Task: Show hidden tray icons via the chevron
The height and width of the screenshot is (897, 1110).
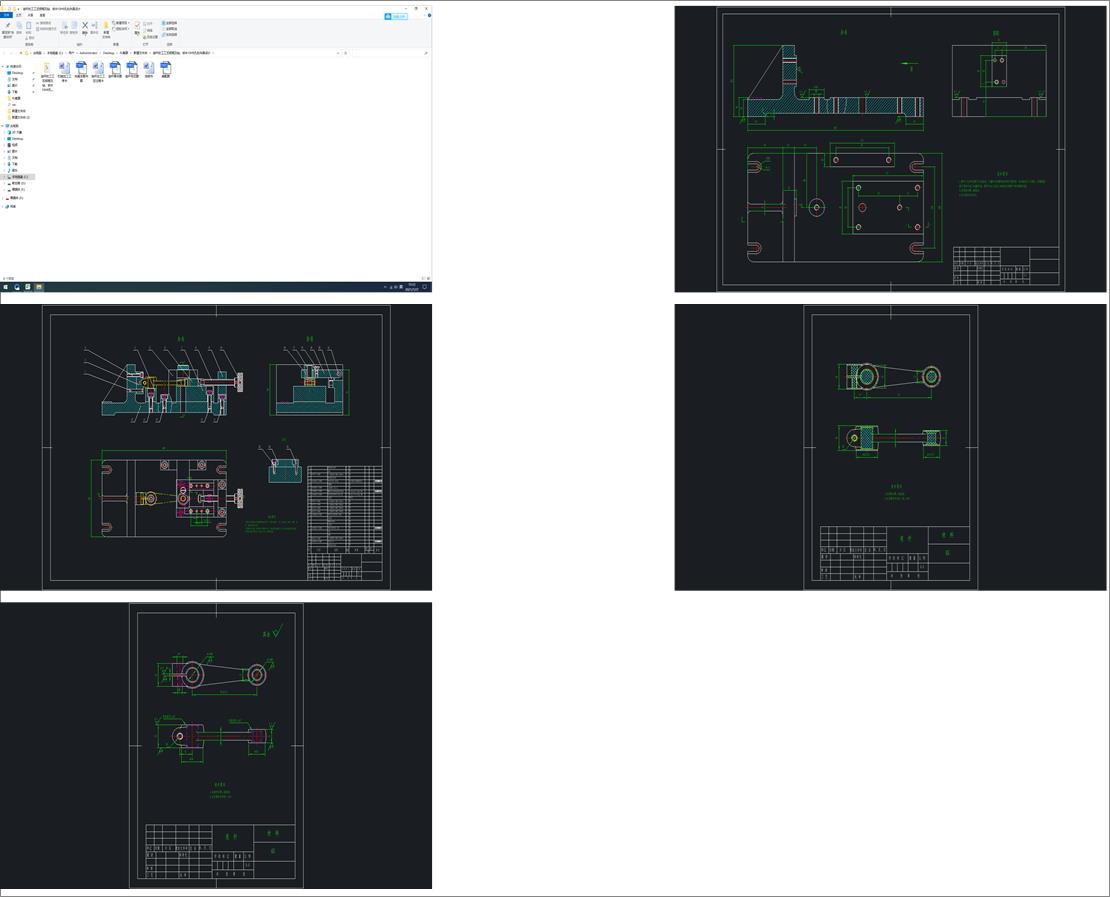Action: 385,287
